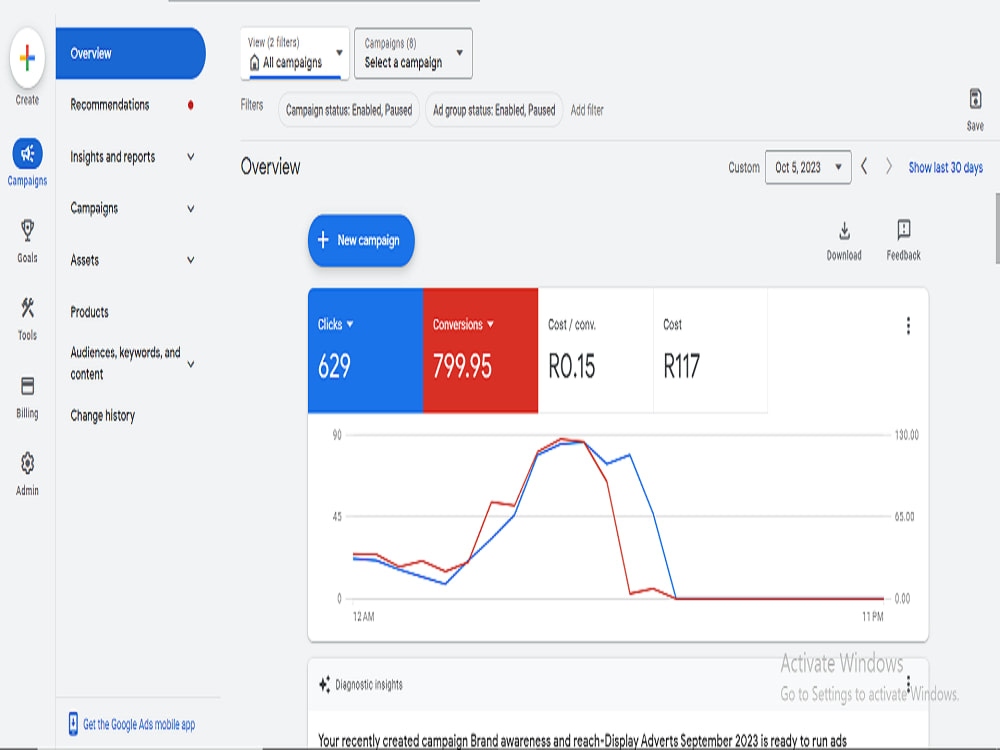
Task: Click the All campaigns home icon
Action: tap(254, 62)
